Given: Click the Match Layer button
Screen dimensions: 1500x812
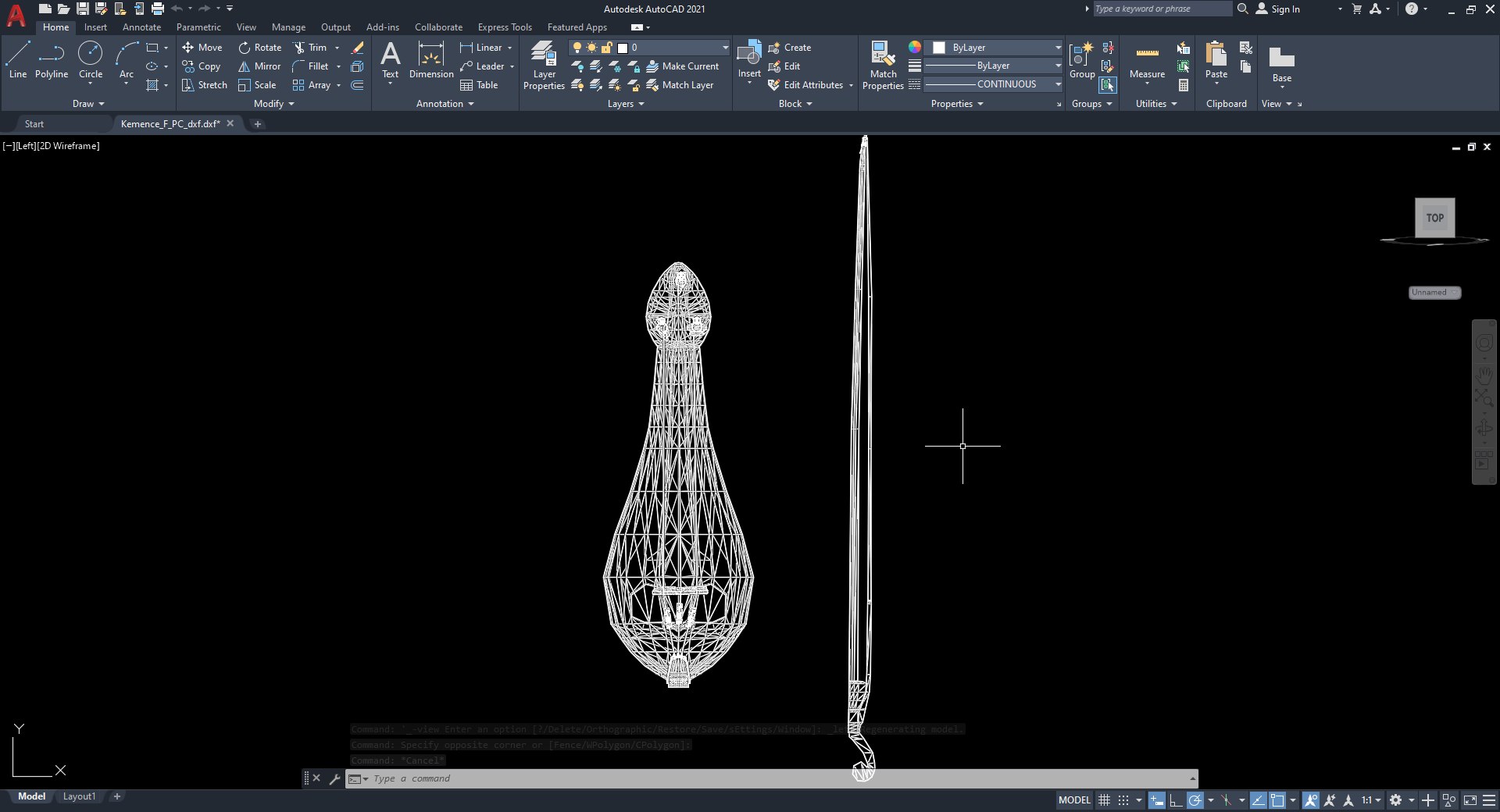Looking at the screenshot, I should [680, 85].
